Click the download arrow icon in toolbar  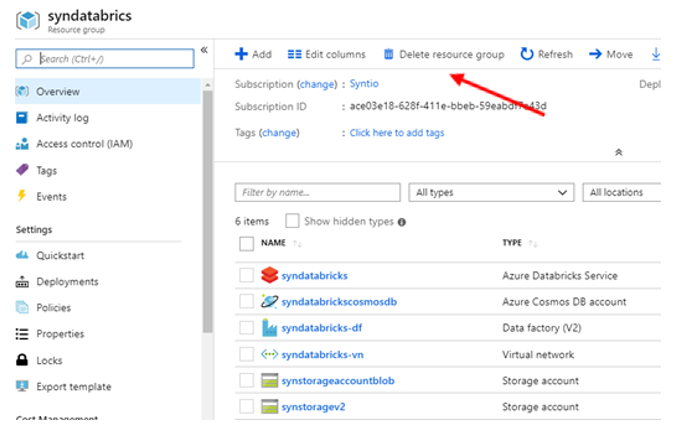coord(656,54)
